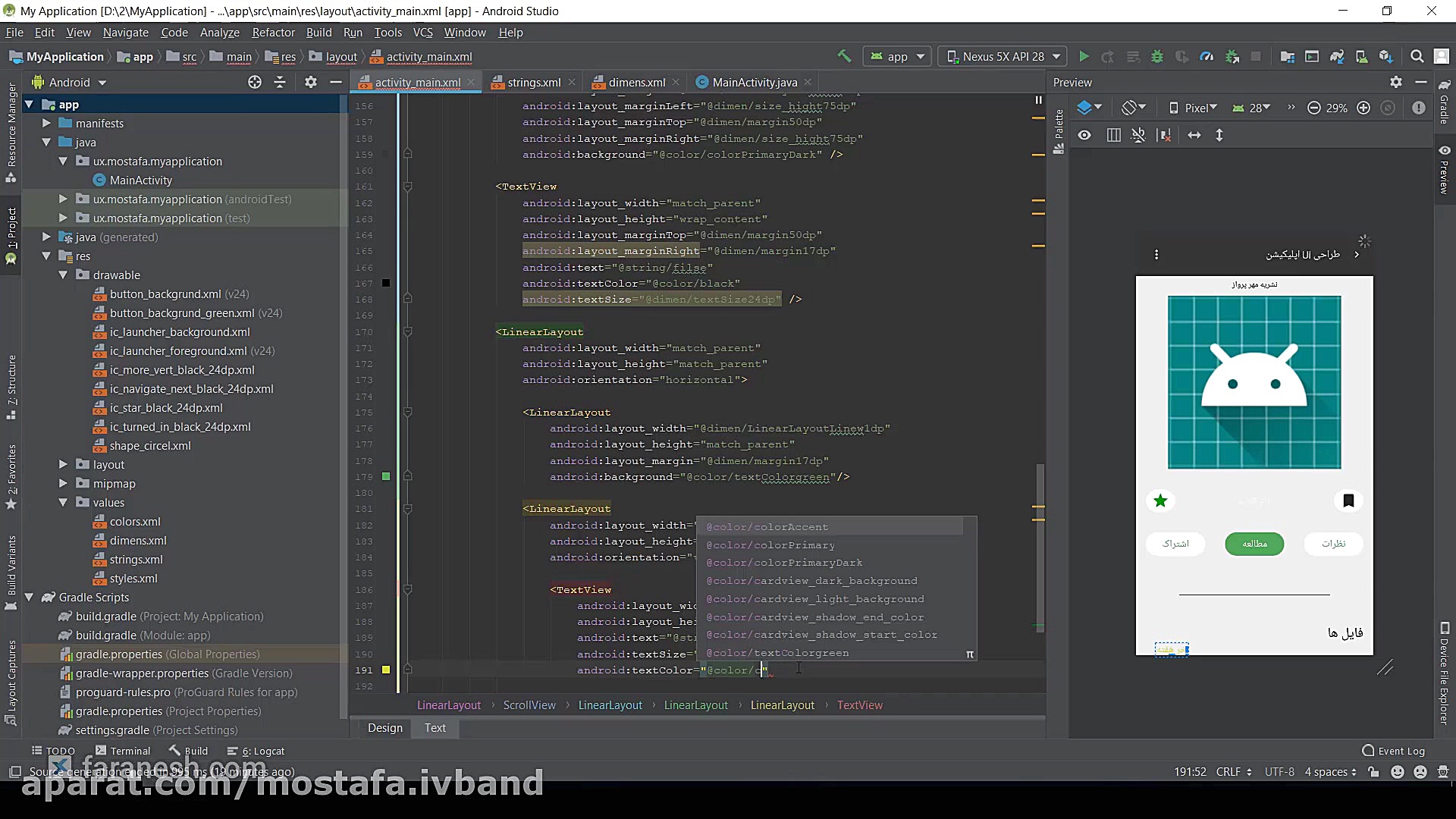Click the Debug app bug icon
This screenshot has width=1456, height=819.
(1157, 56)
